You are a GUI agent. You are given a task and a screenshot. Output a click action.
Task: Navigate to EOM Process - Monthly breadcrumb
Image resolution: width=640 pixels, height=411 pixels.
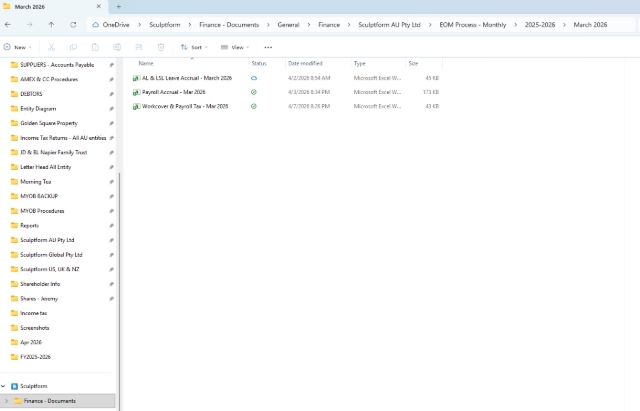[x=473, y=25]
